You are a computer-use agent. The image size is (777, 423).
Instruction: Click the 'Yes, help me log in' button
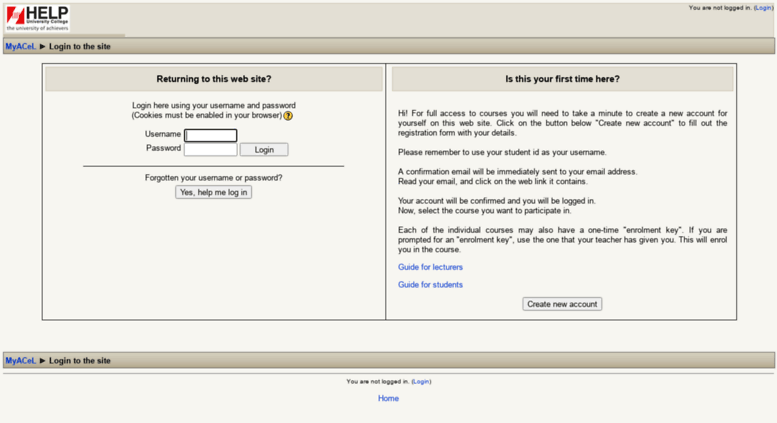point(214,192)
